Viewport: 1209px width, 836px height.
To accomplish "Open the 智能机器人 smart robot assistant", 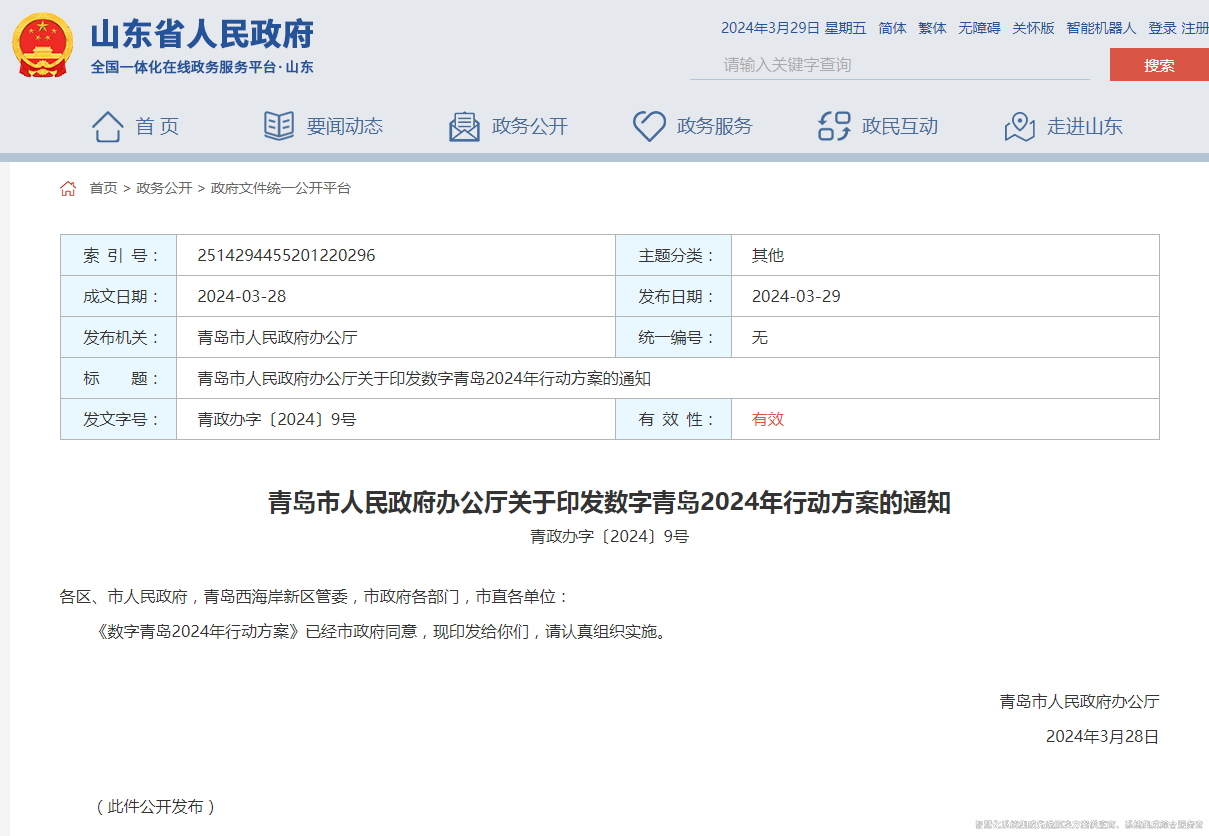I will (x=1100, y=28).
